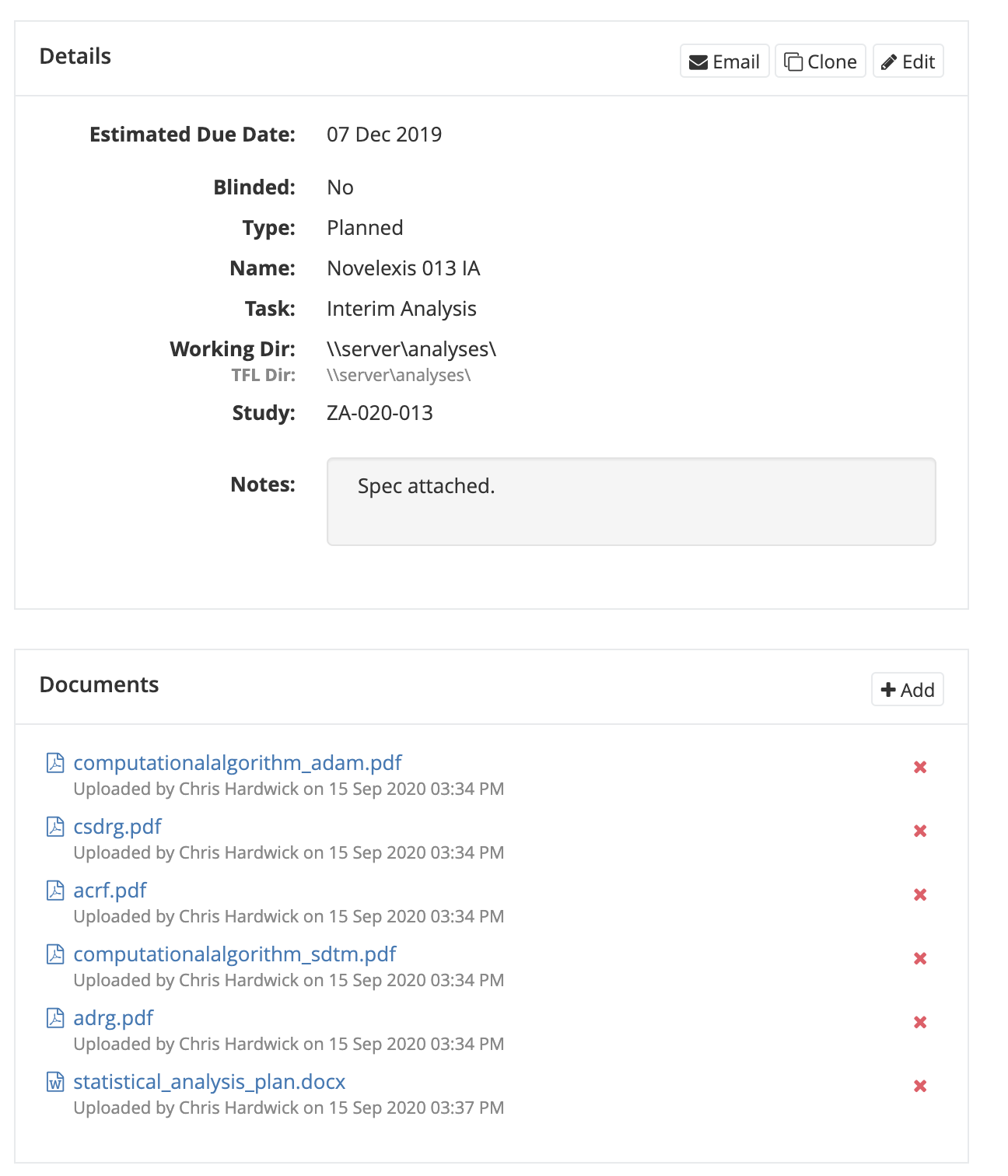This screenshot has width=1008, height=1176.
Task: Open statistical_analysis_plan.docx link
Action: (209, 1082)
